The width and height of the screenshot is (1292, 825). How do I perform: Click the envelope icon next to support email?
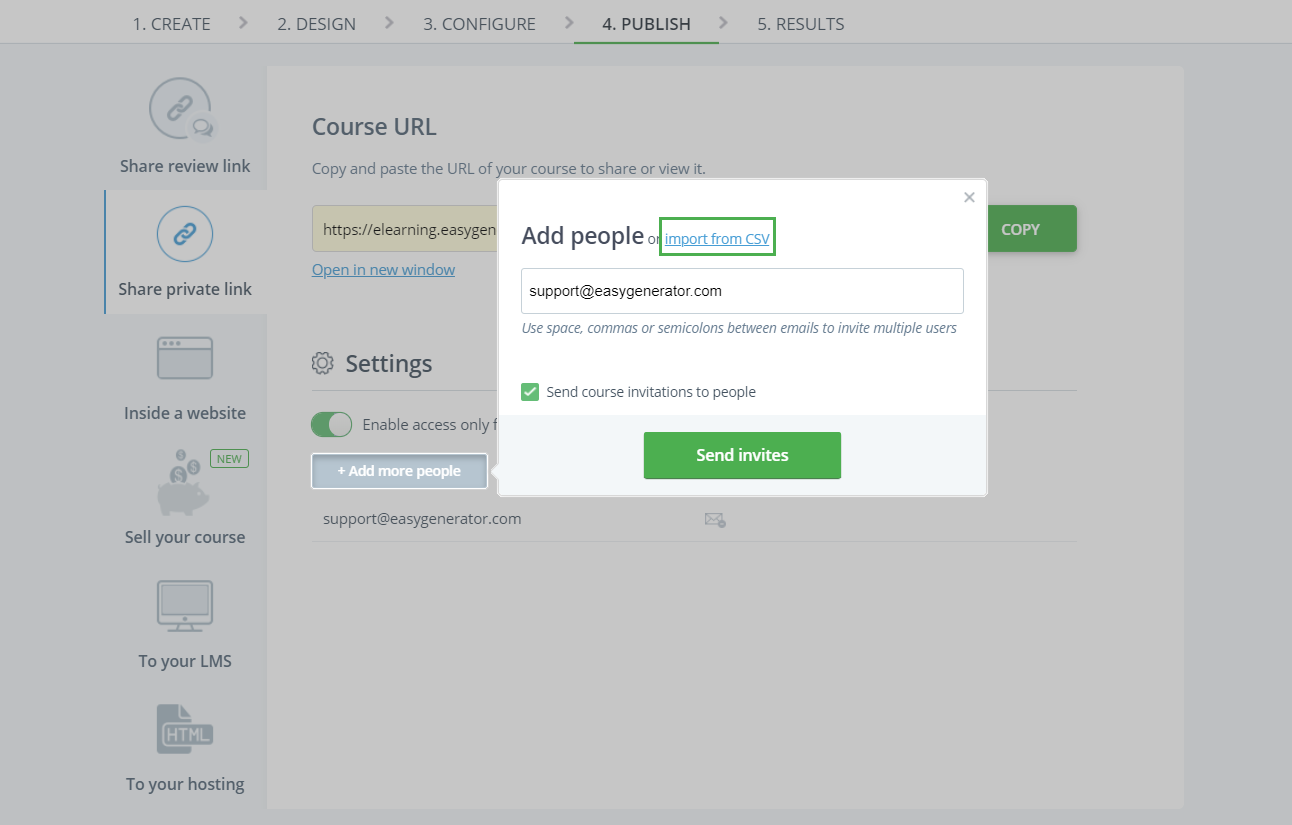tap(714, 519)
